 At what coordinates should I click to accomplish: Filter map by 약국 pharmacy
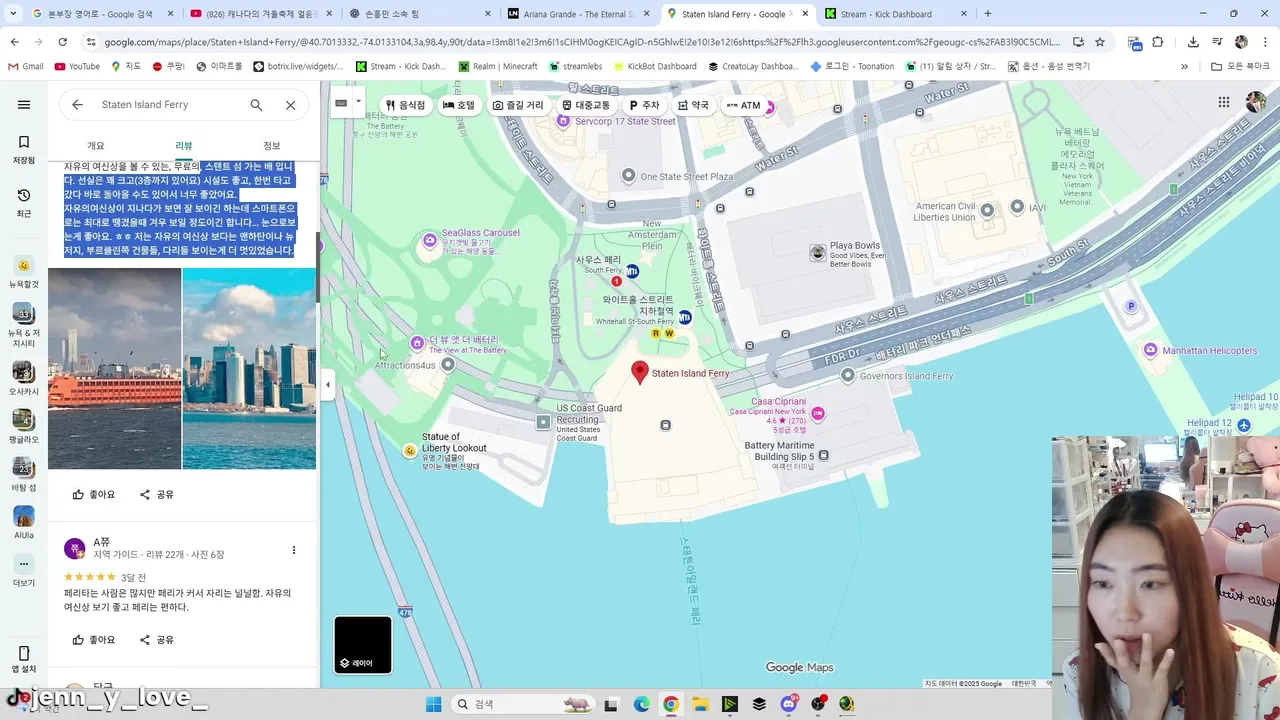click(693, 105)
